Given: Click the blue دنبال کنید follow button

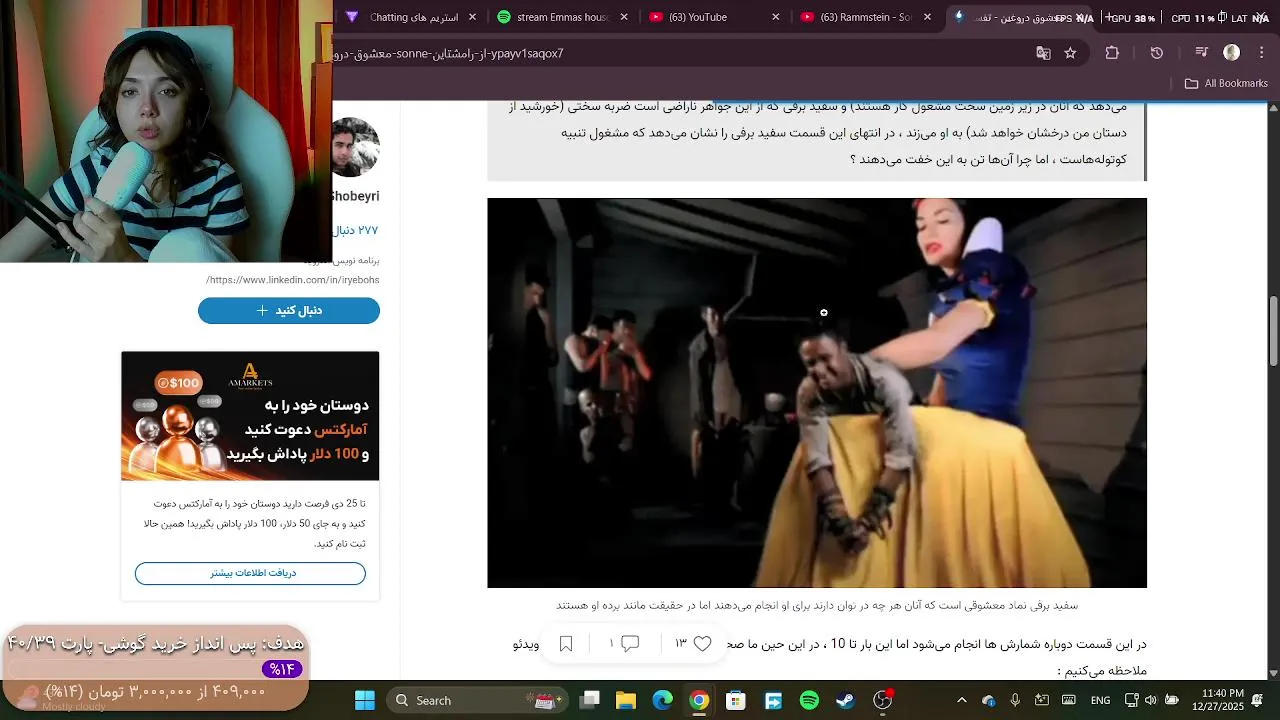Looking at the screenshot, I should (289, 311).
